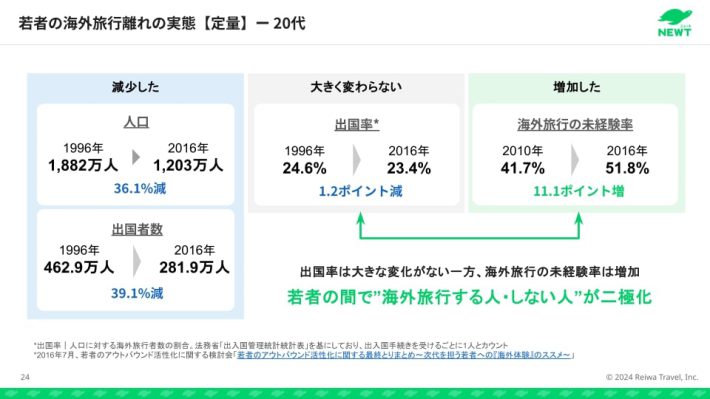710x399 pixels.
Task: Click the value 1,882万人
Action: [x=83, y=165]
